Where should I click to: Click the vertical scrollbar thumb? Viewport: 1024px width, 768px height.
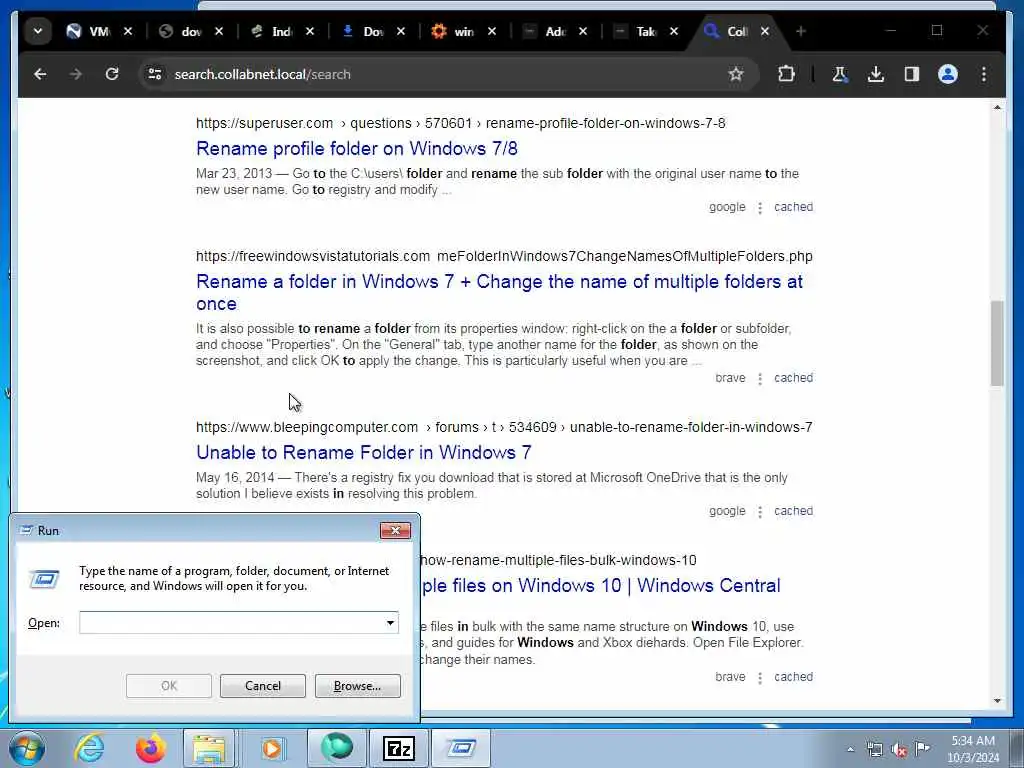pyautogui.click(x=997, y=344)
